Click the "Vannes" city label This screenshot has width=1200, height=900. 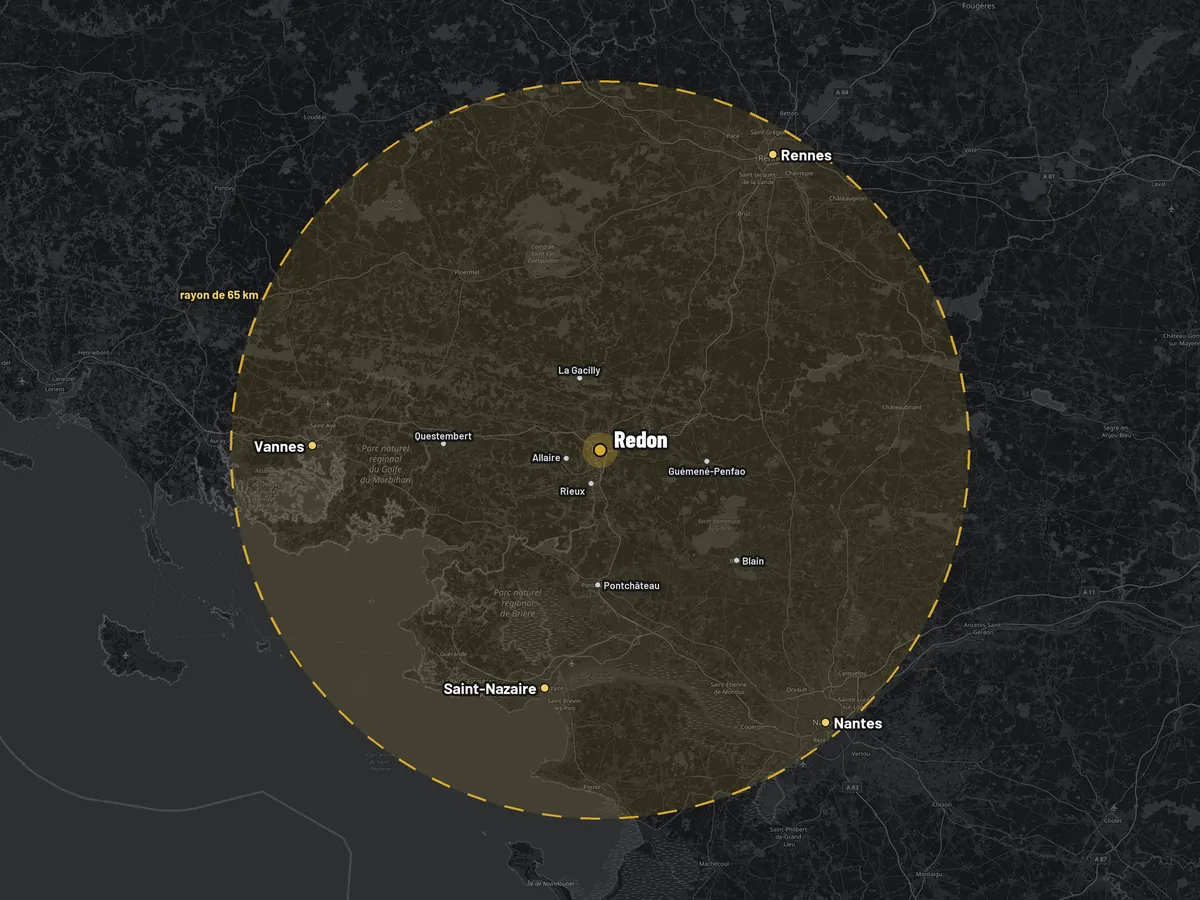[x=279, y=446]
